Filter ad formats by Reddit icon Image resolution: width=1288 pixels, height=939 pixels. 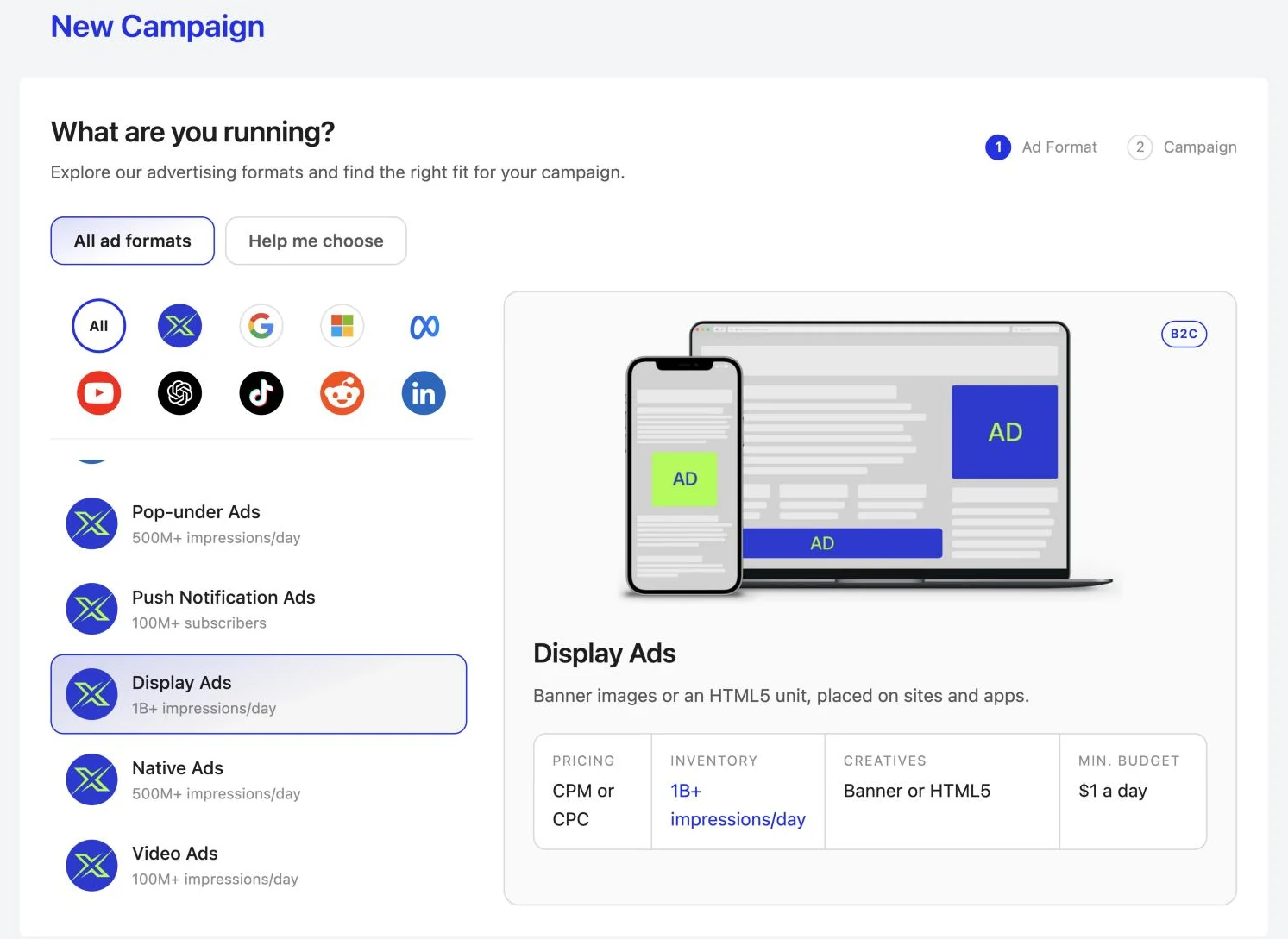[342, 393]
